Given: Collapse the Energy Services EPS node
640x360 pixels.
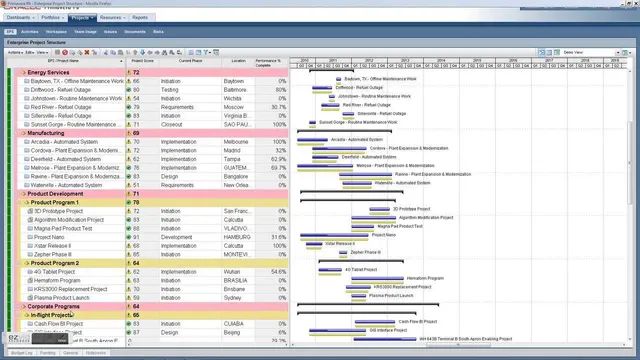Looking at the screenshot, I should 23,72.
